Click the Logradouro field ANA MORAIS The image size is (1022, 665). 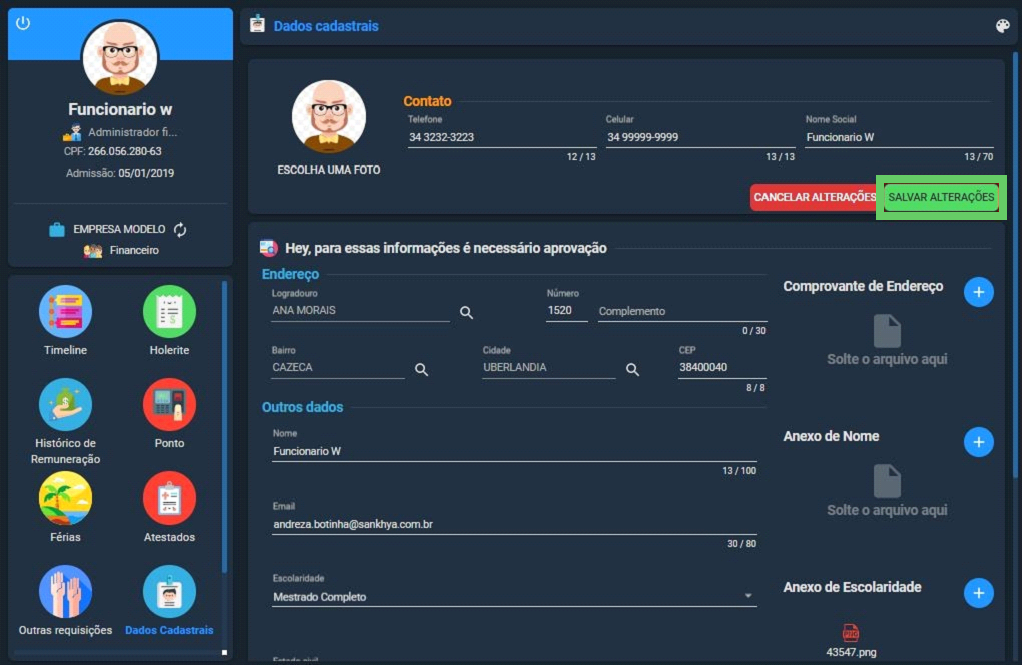pyautogui.click(x=360, y=311)
